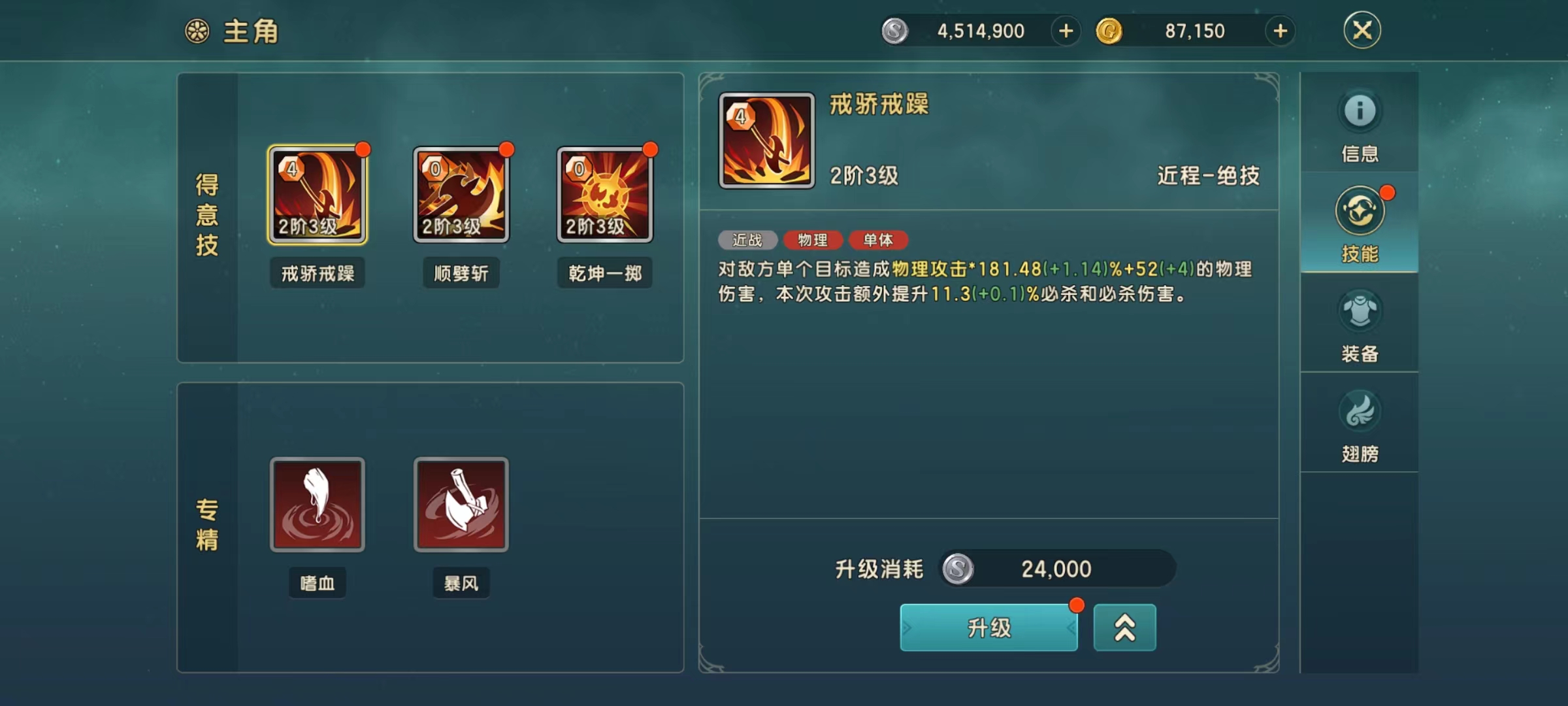Click the gold coin currency icon
1568x706 pixels.
coord(1109,31)
